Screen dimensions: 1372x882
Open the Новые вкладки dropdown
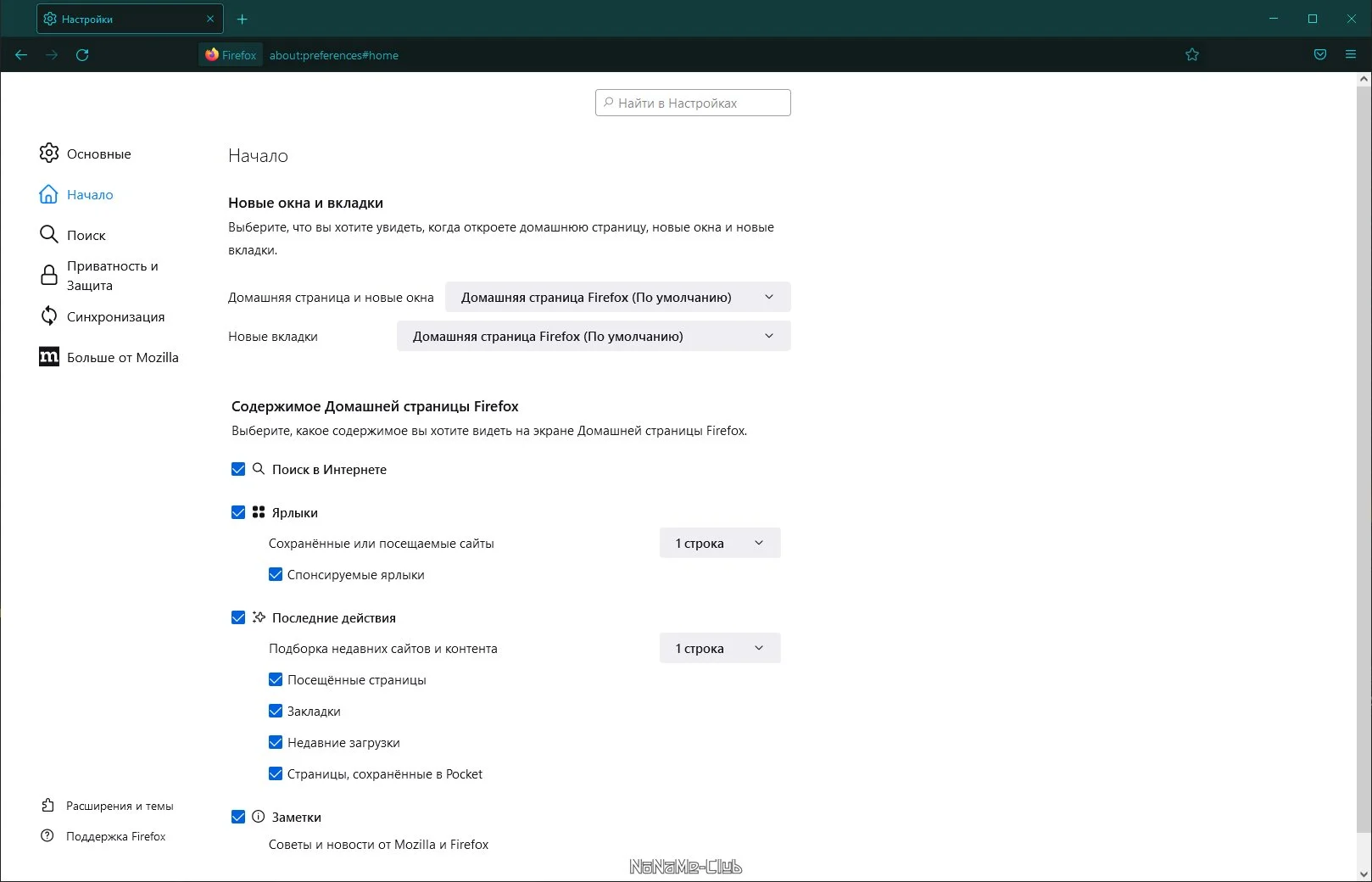click(x=594, y=336)
